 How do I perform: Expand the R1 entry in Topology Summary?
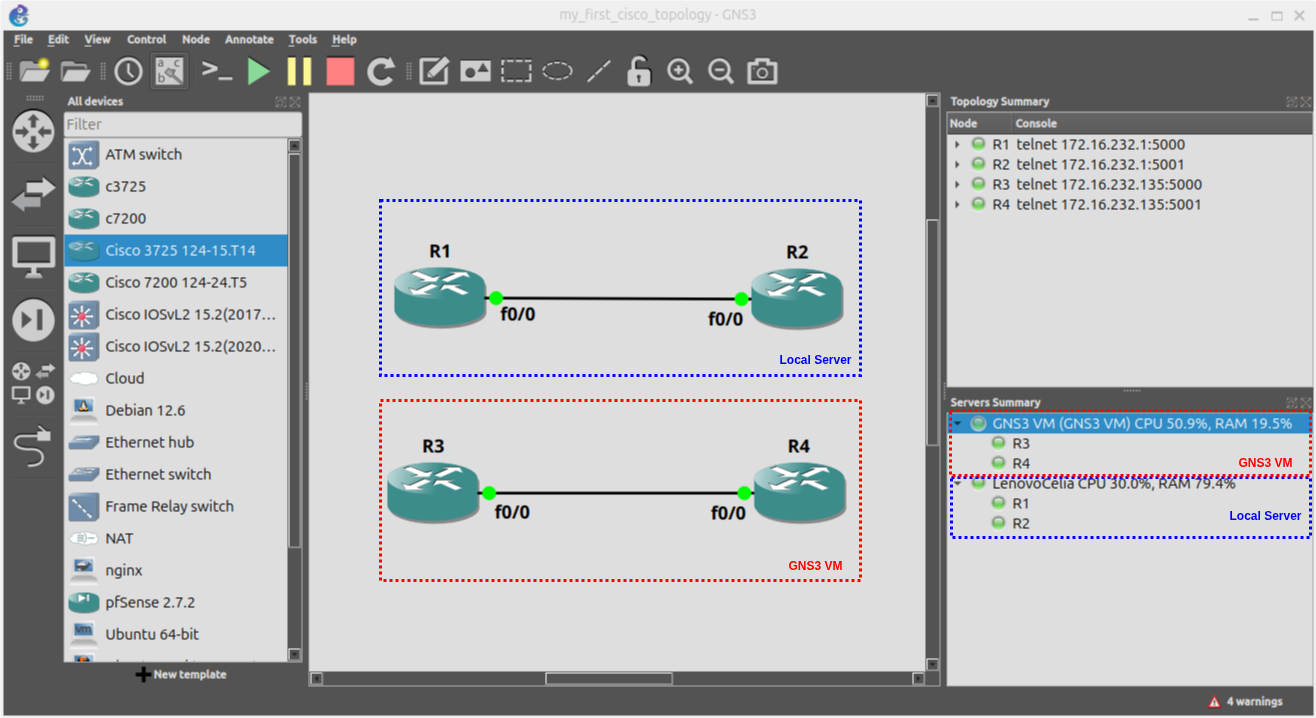point(956,144)
